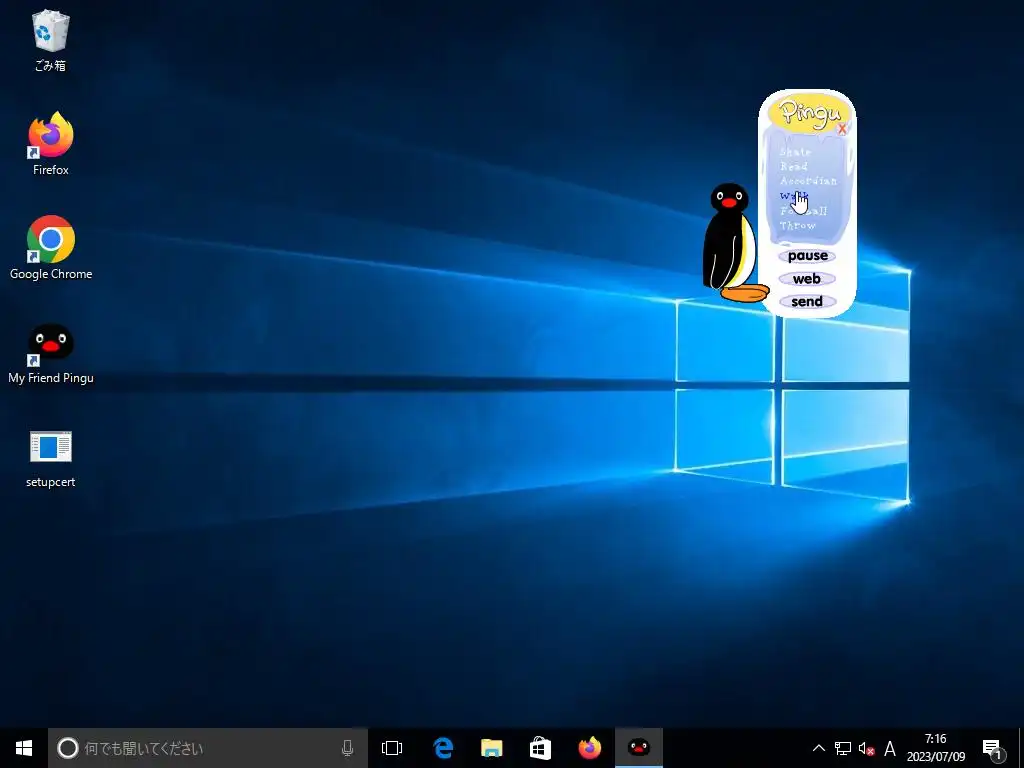
Task: Click the Cortana search box
Action: click(x=208, y=748)
